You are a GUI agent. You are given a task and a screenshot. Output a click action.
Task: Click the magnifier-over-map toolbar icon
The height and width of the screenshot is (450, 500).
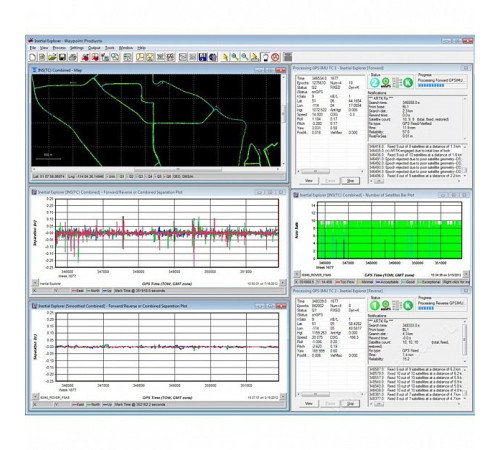click(x=115, y=57)
